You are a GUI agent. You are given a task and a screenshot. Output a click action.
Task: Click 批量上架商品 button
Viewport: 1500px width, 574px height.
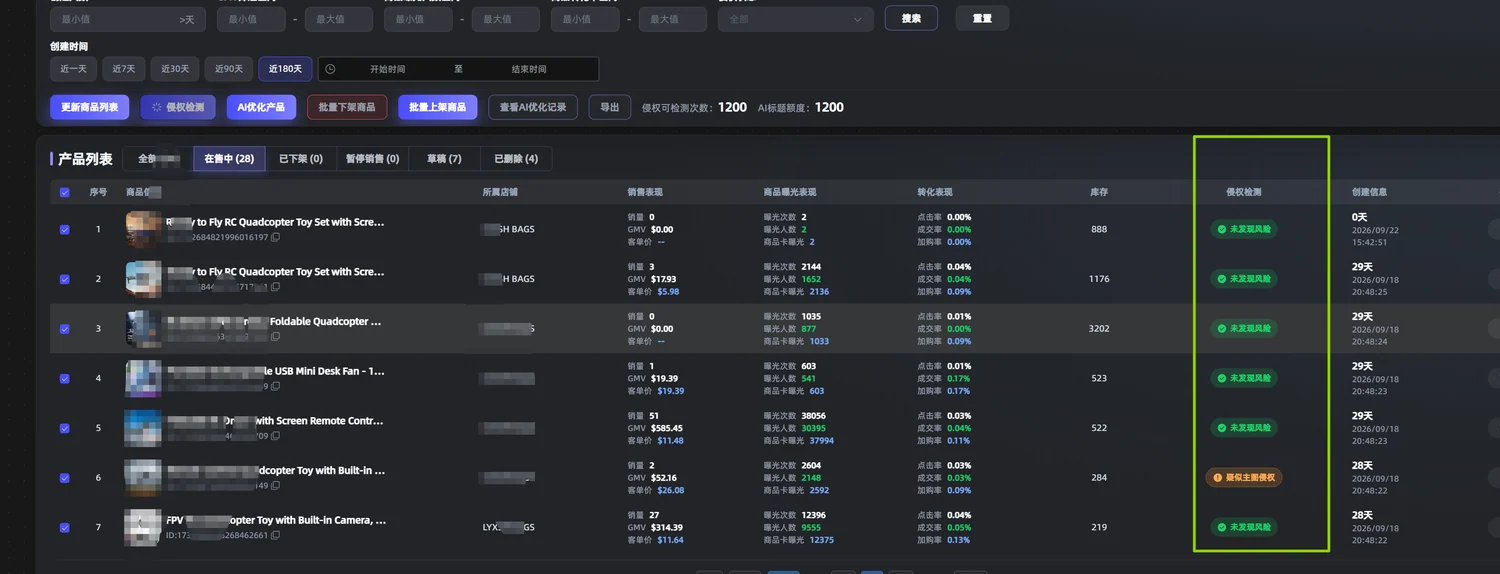pos(438,107)
